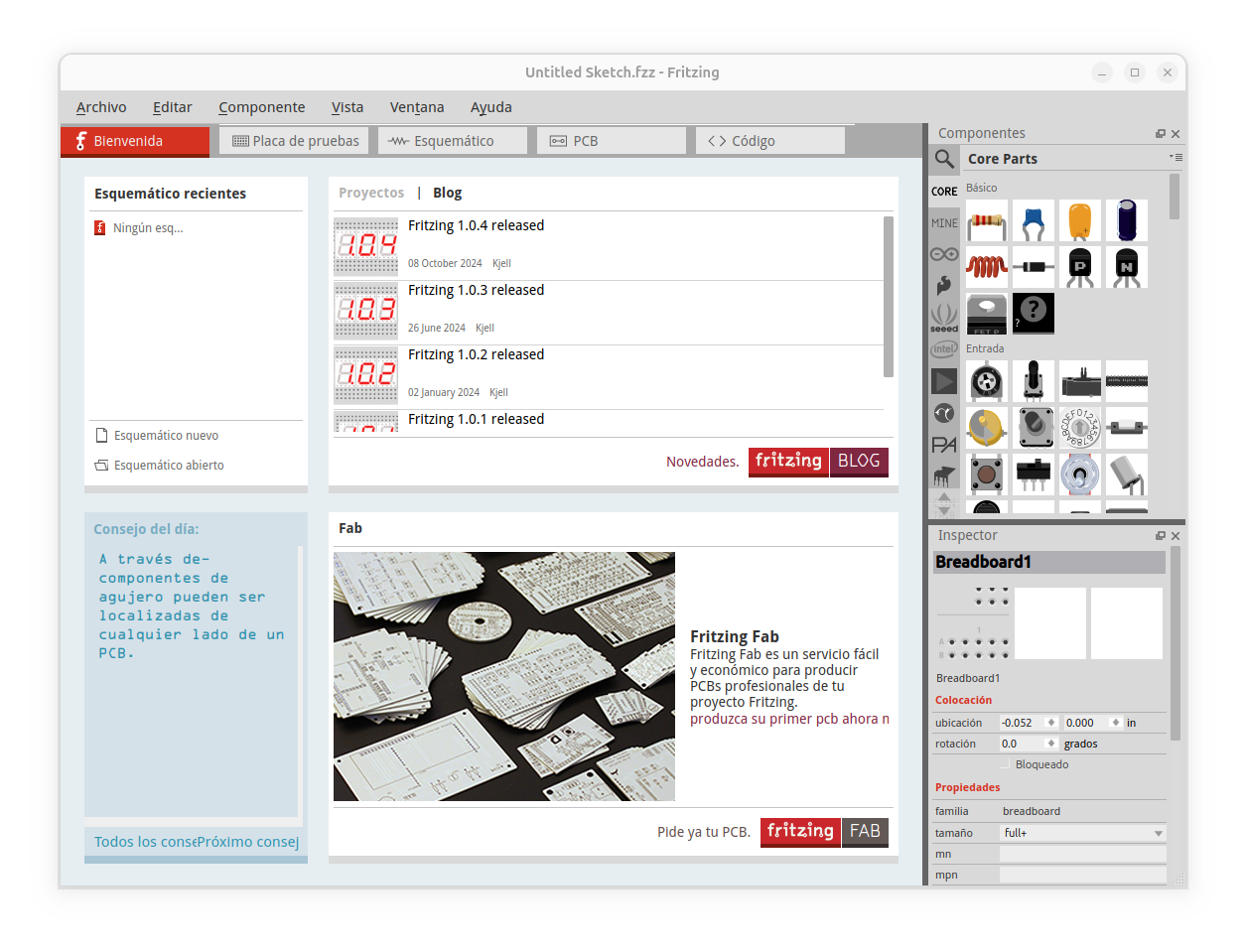This screenshot has width=1246, height=952.
Task: Open the Arduino parts bin
Action: click(944, 254)
